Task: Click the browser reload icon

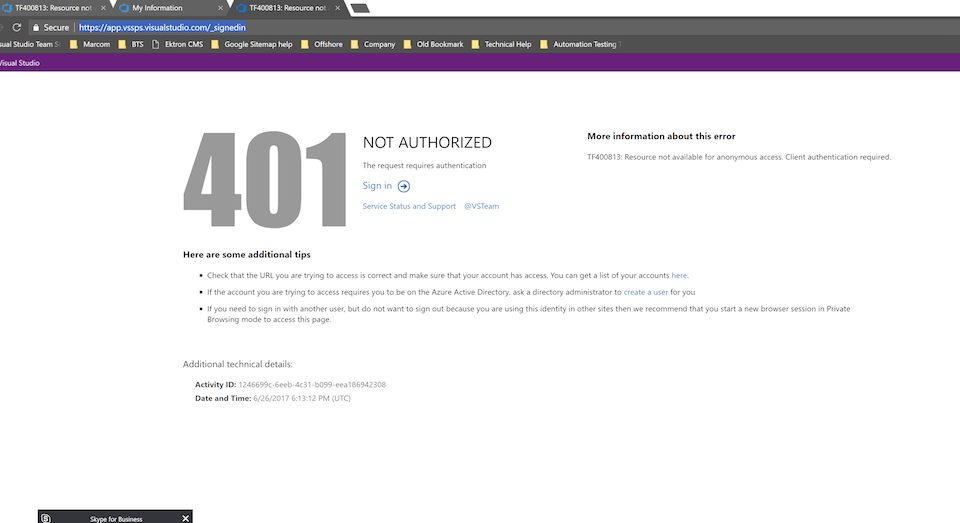Action: pos(17,28)
